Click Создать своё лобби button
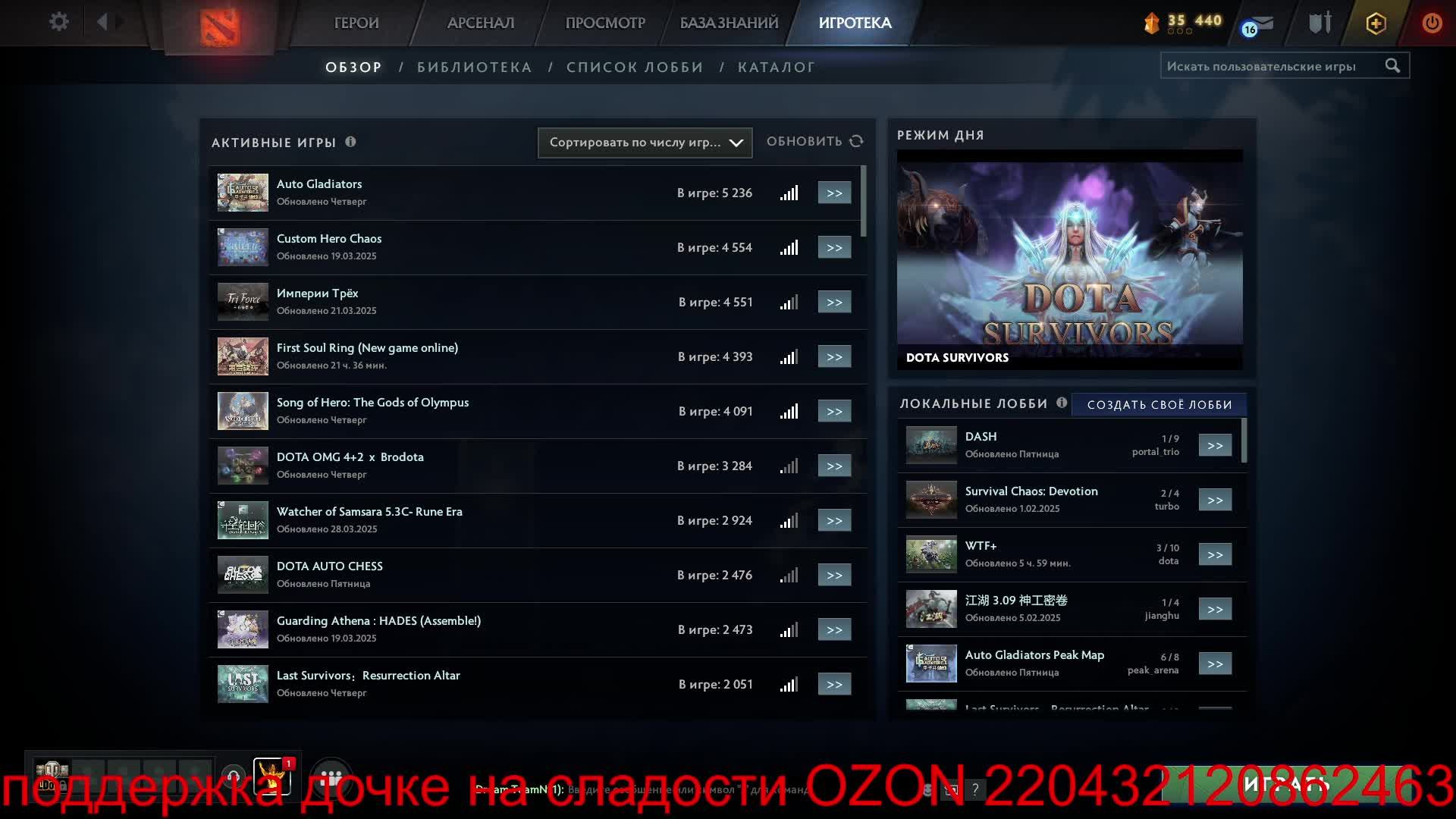The height and width of the screenshot is (819, 1456). click(x=1159, y=404)
